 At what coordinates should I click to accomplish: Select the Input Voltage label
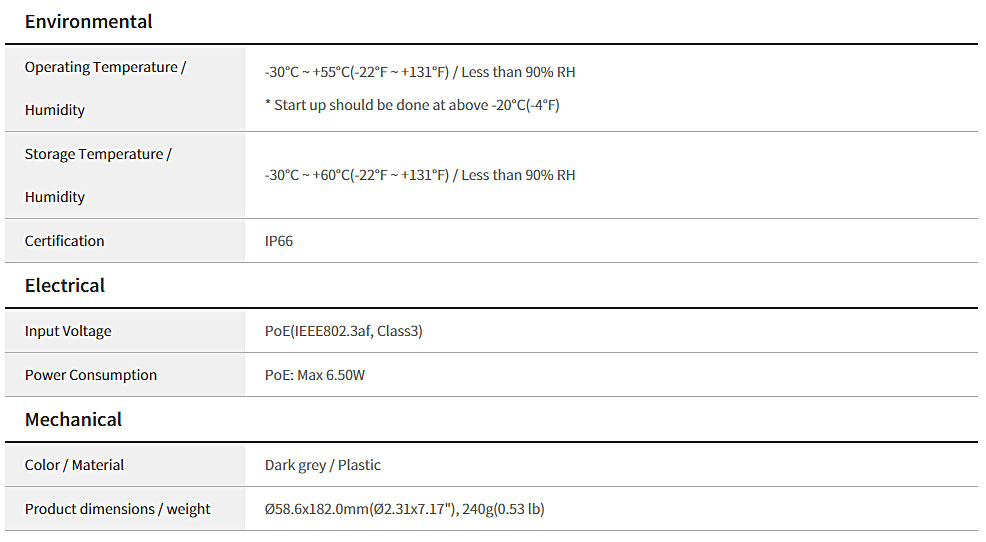pos(68,331)
